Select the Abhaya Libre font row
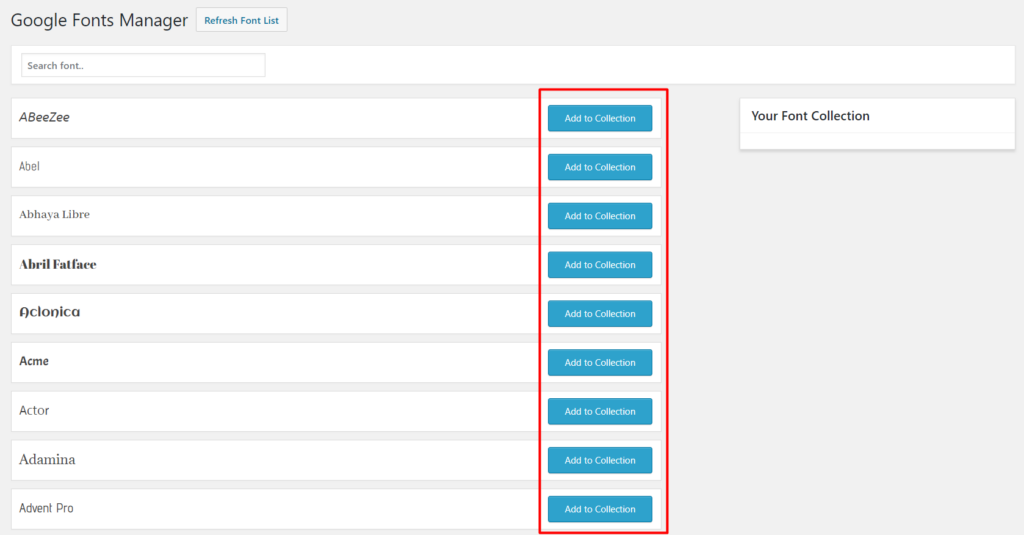 pos(336,216)
